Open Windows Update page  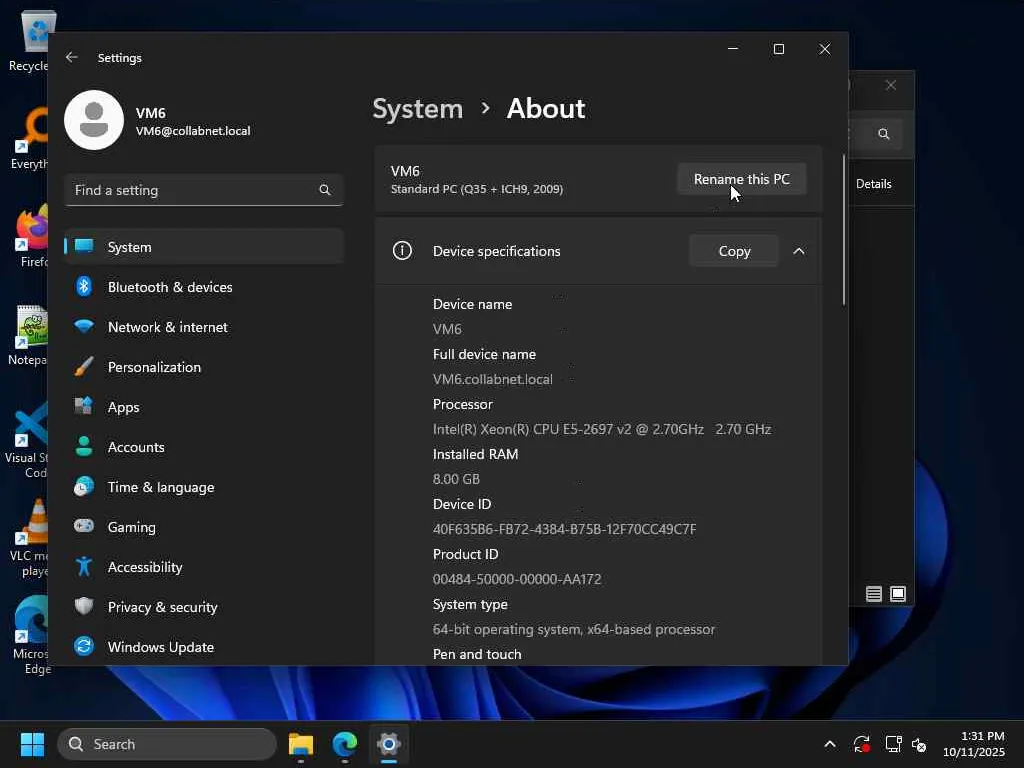tap(160, 647)
